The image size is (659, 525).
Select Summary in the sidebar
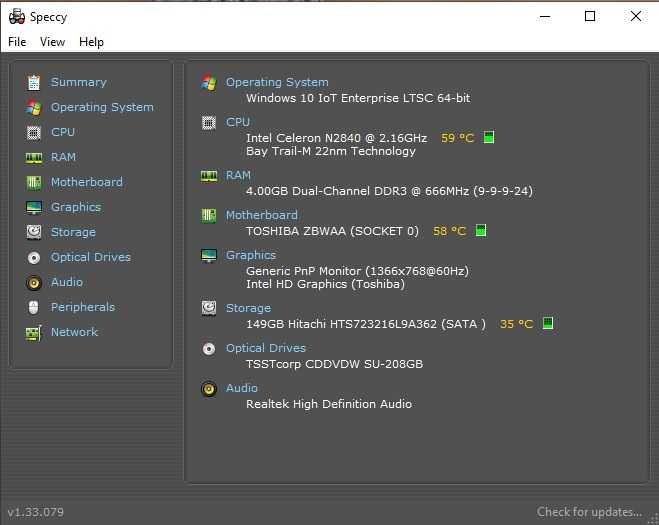point(79,82)
